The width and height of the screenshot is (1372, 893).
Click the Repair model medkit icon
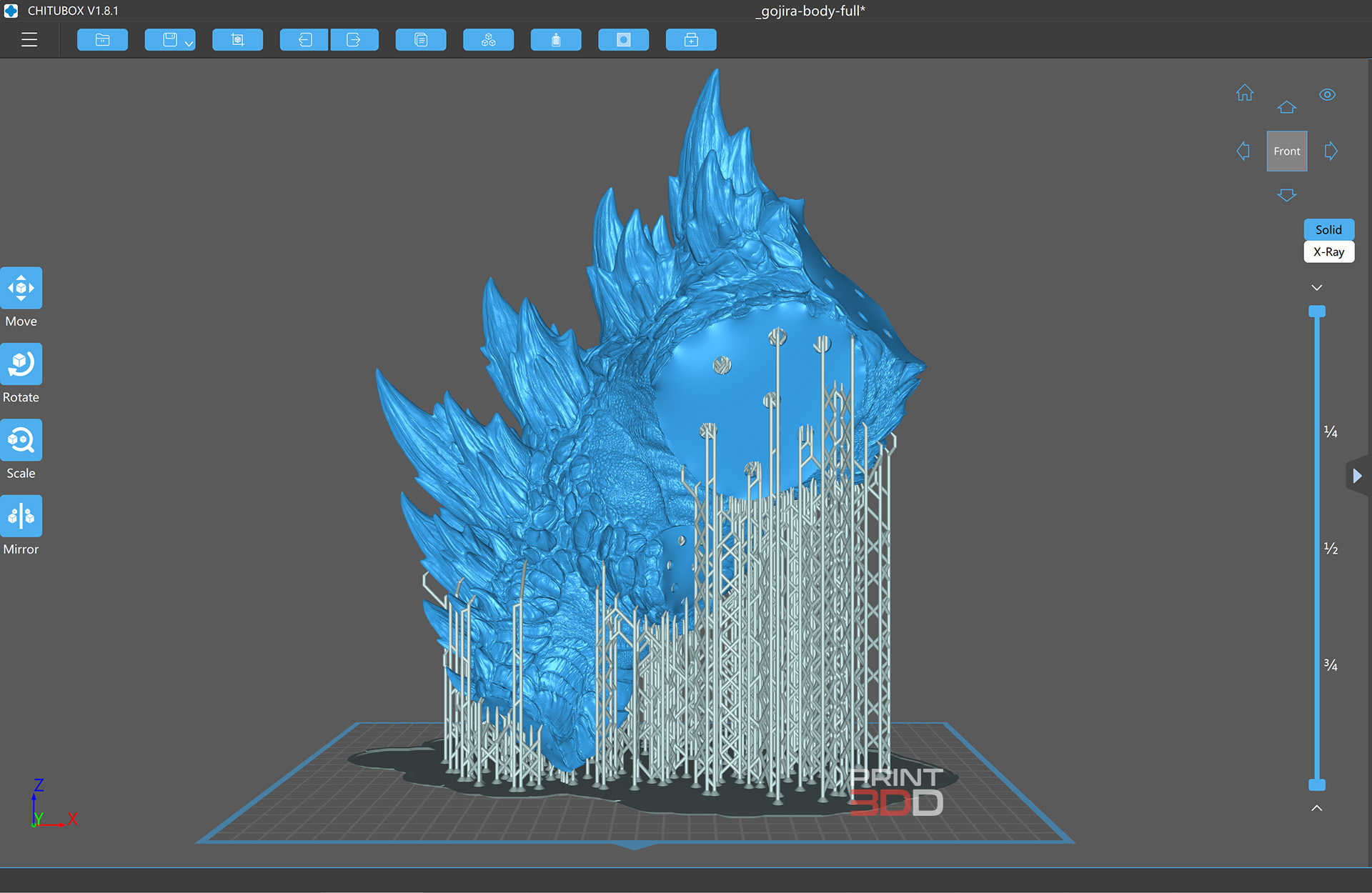[x=691, y=40]
